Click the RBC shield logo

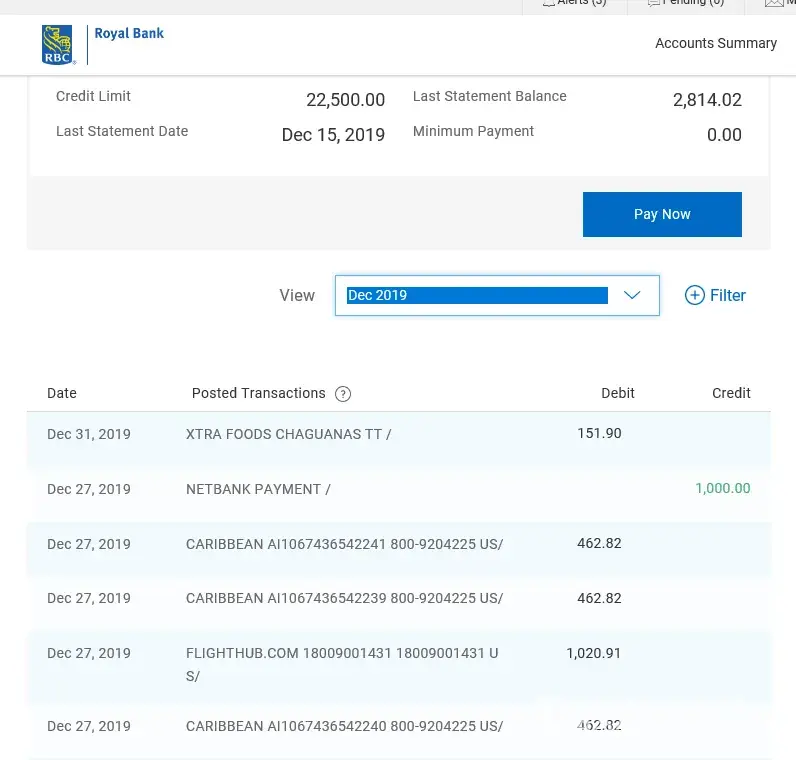click(x=58, y=45)
